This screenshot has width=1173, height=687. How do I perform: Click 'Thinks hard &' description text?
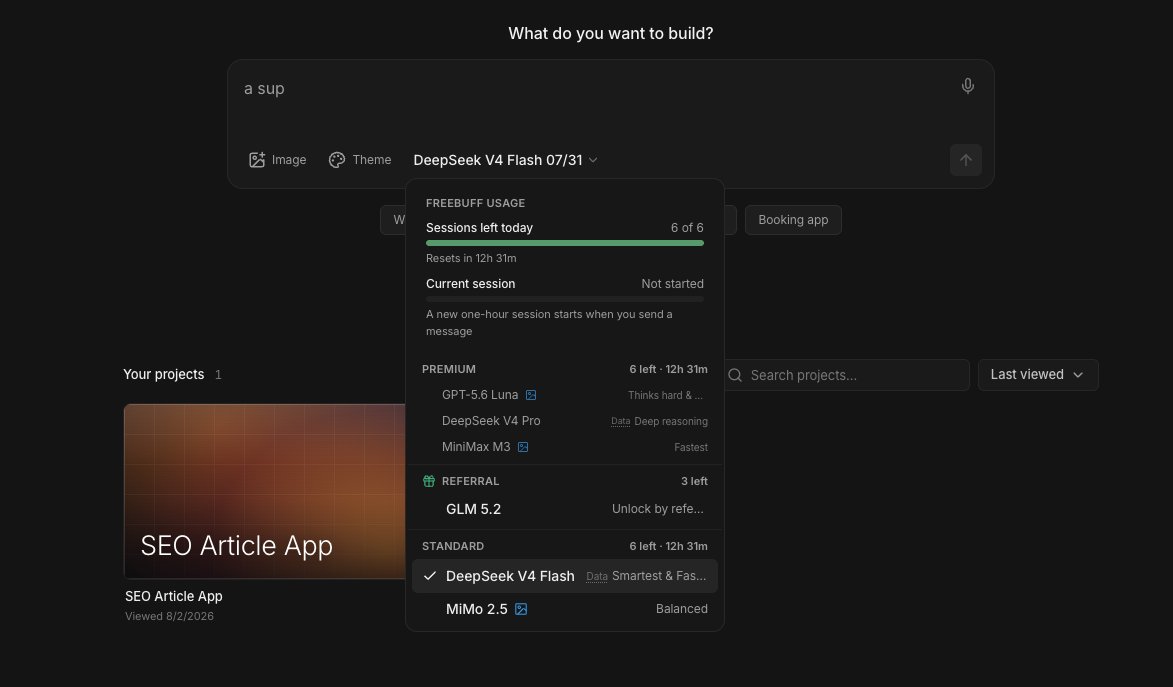tap(665, 395)
